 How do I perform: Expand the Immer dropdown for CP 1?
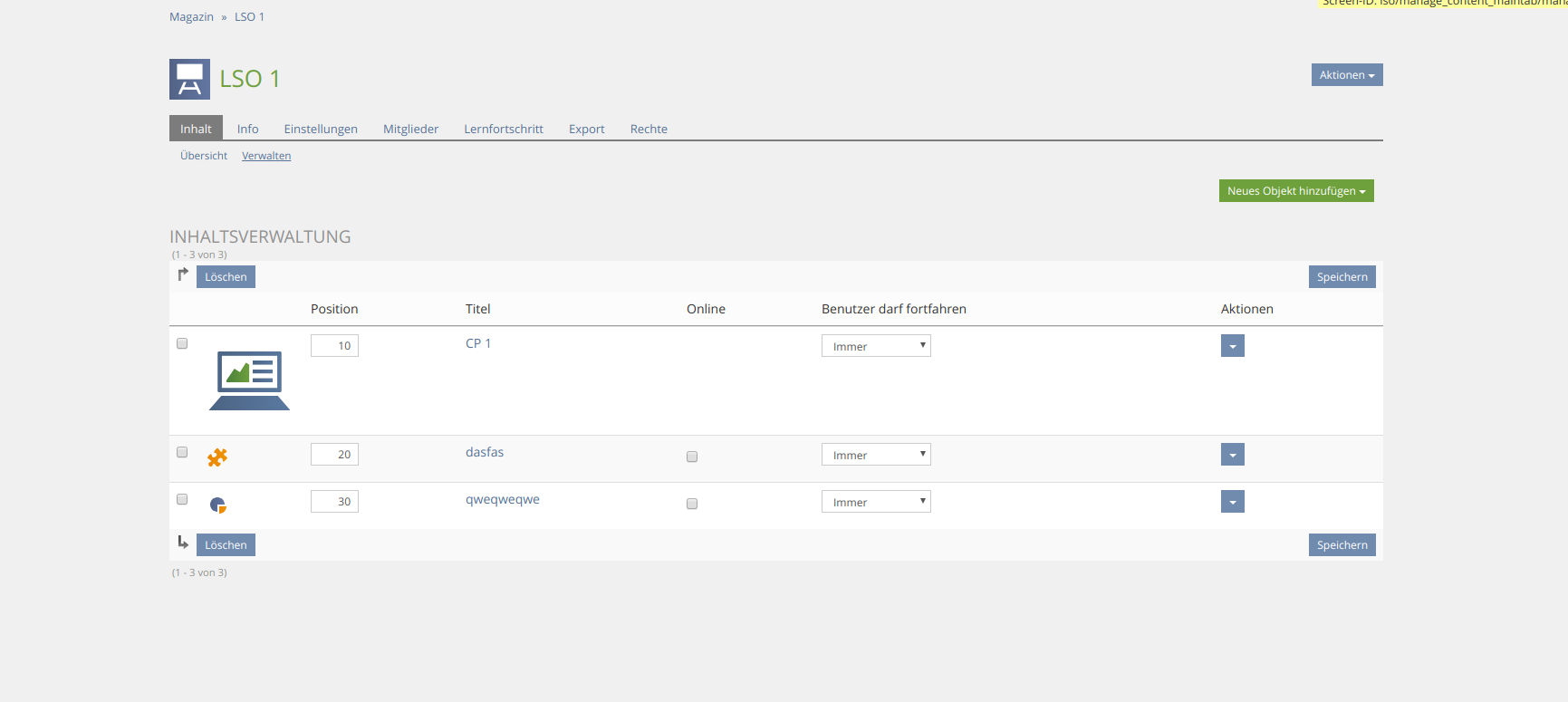875,346
